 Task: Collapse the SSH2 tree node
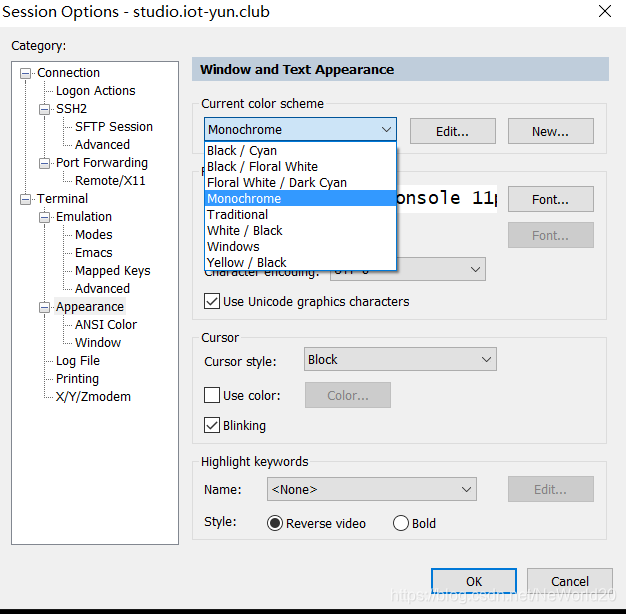(44, 109)
